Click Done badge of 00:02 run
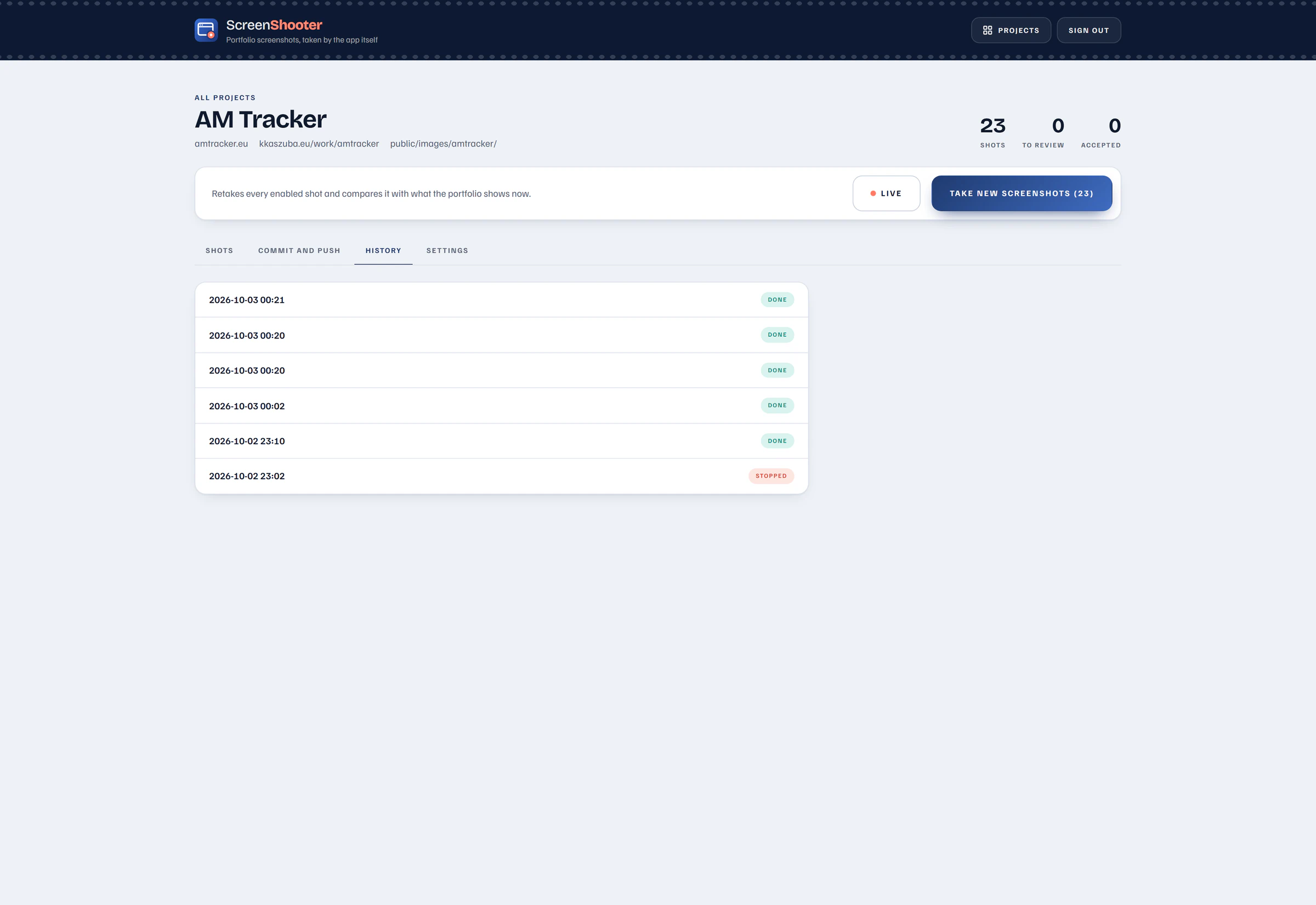Image resolution: width=1316 pixels, height=905 pixels. tap(777, 405)
